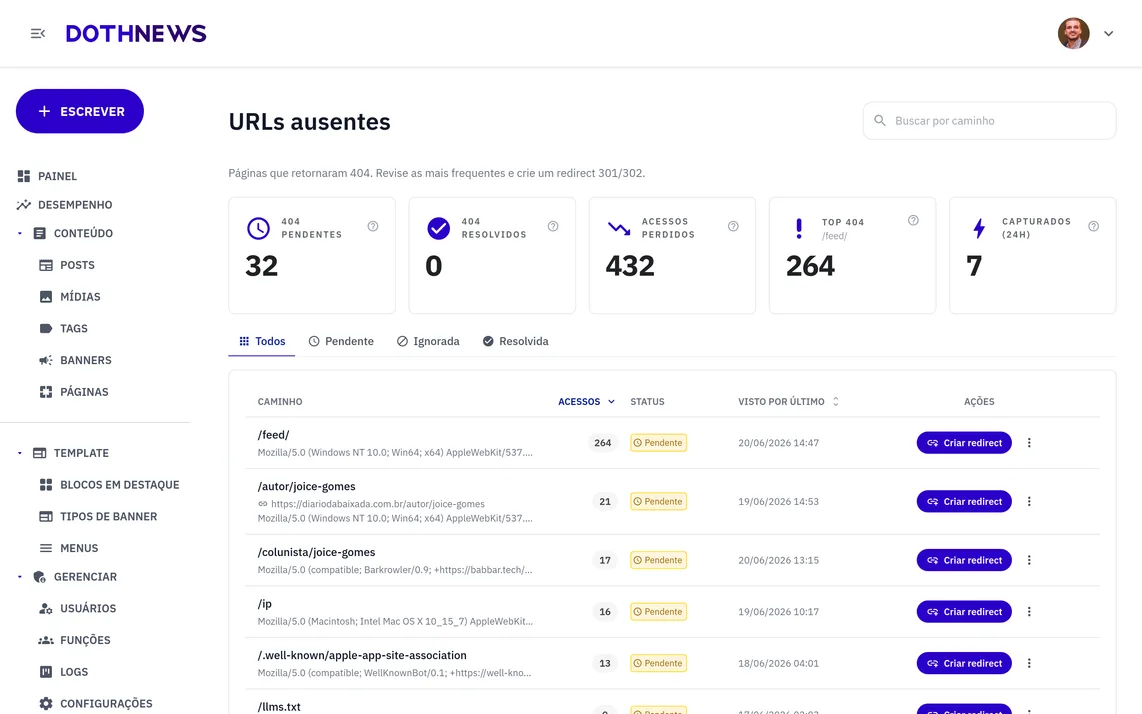Collapse the GERENCIAR section arrow
This screenshot has width=1142, height=714.
pos(20,577)
